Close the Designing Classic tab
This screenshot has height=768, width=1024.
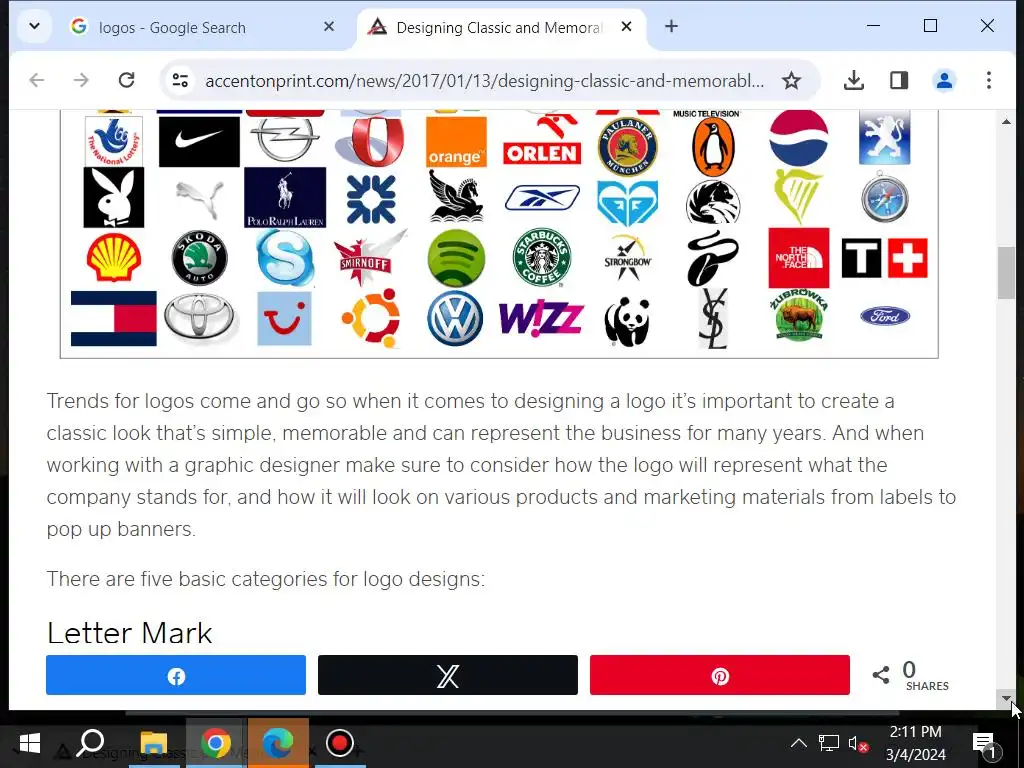point(626,26)
